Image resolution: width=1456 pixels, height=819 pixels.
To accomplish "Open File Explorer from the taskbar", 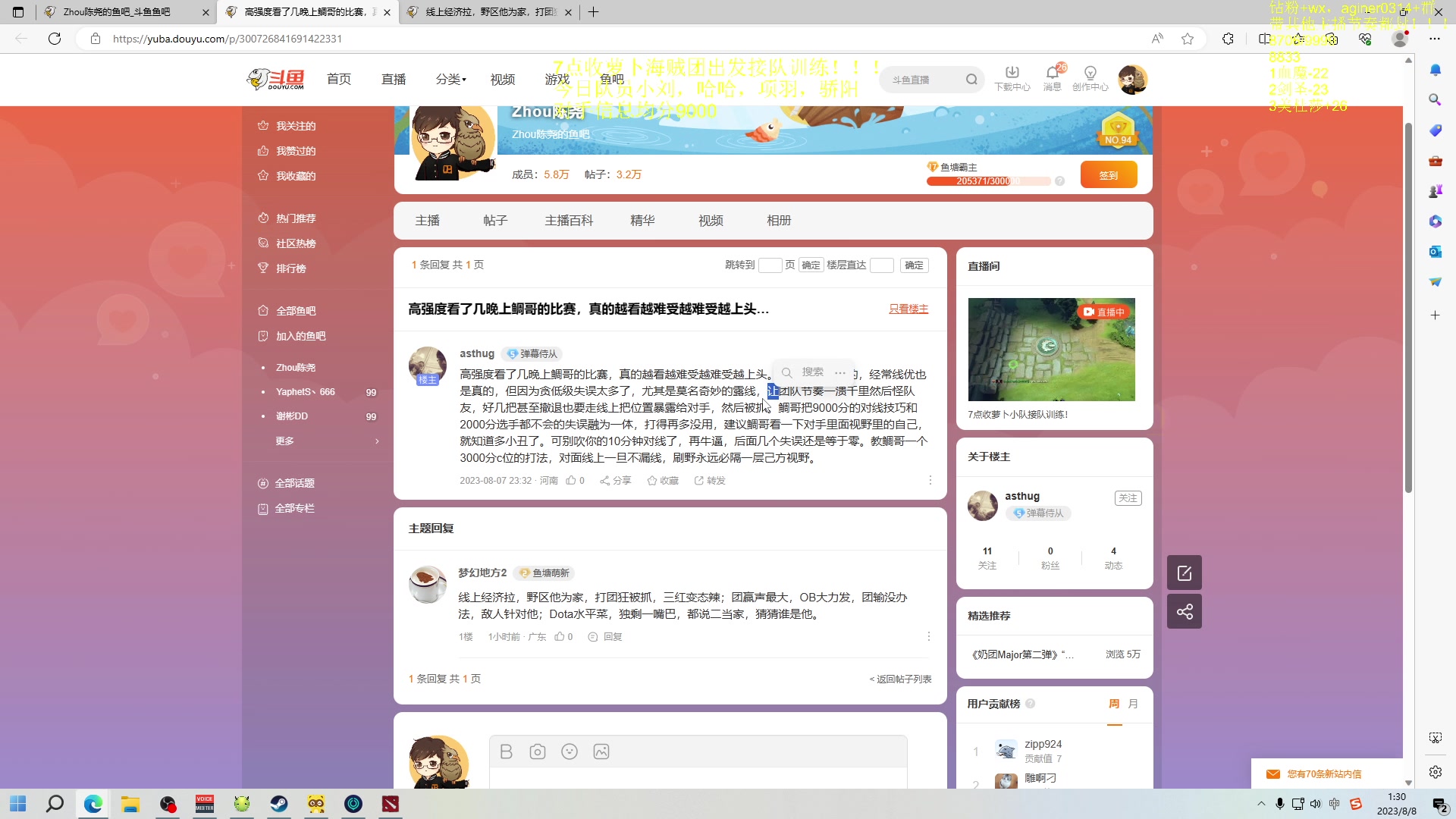I will pos(130,804).
